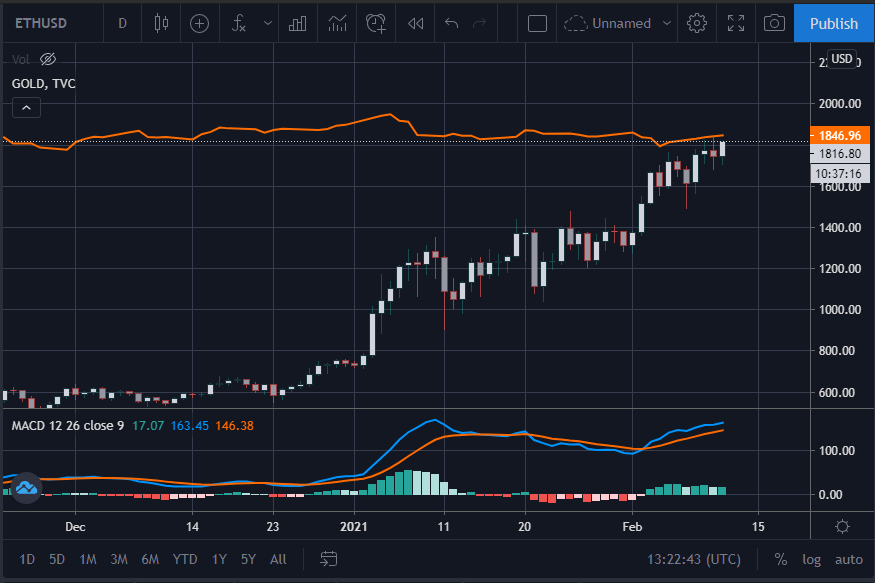Collapse the indicator legend with the chevron
875x583 pixels.
tap(26, 108)
